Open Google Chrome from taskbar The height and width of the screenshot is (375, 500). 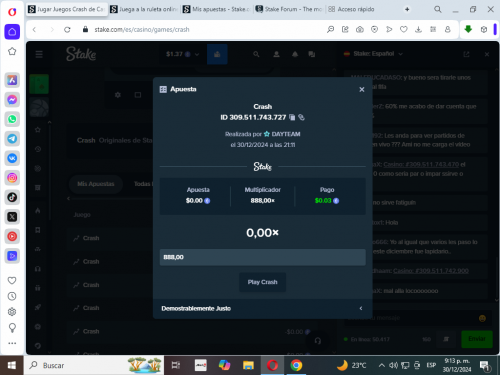296,365
